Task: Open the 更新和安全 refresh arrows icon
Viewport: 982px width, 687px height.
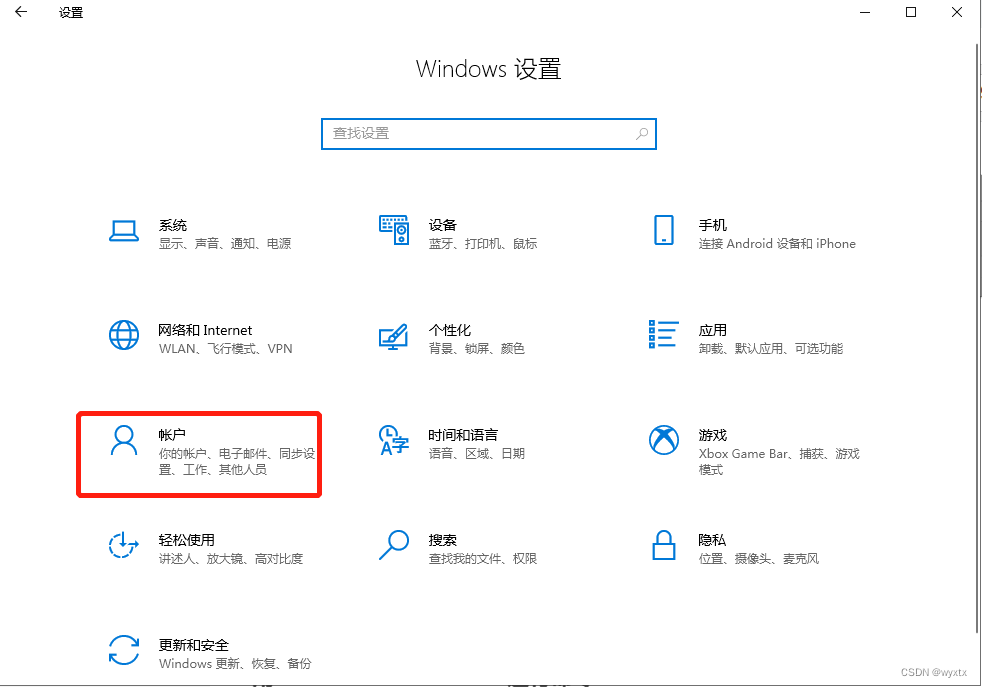Action: tap(124, 650)
